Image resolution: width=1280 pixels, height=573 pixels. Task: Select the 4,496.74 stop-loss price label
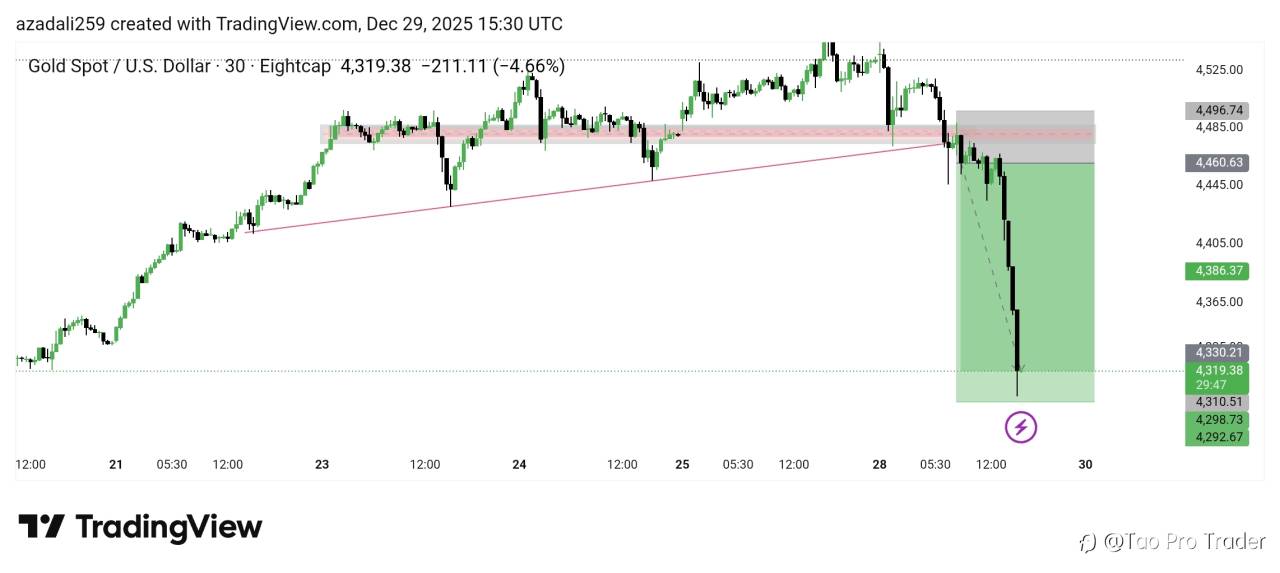pos(1216,110)
